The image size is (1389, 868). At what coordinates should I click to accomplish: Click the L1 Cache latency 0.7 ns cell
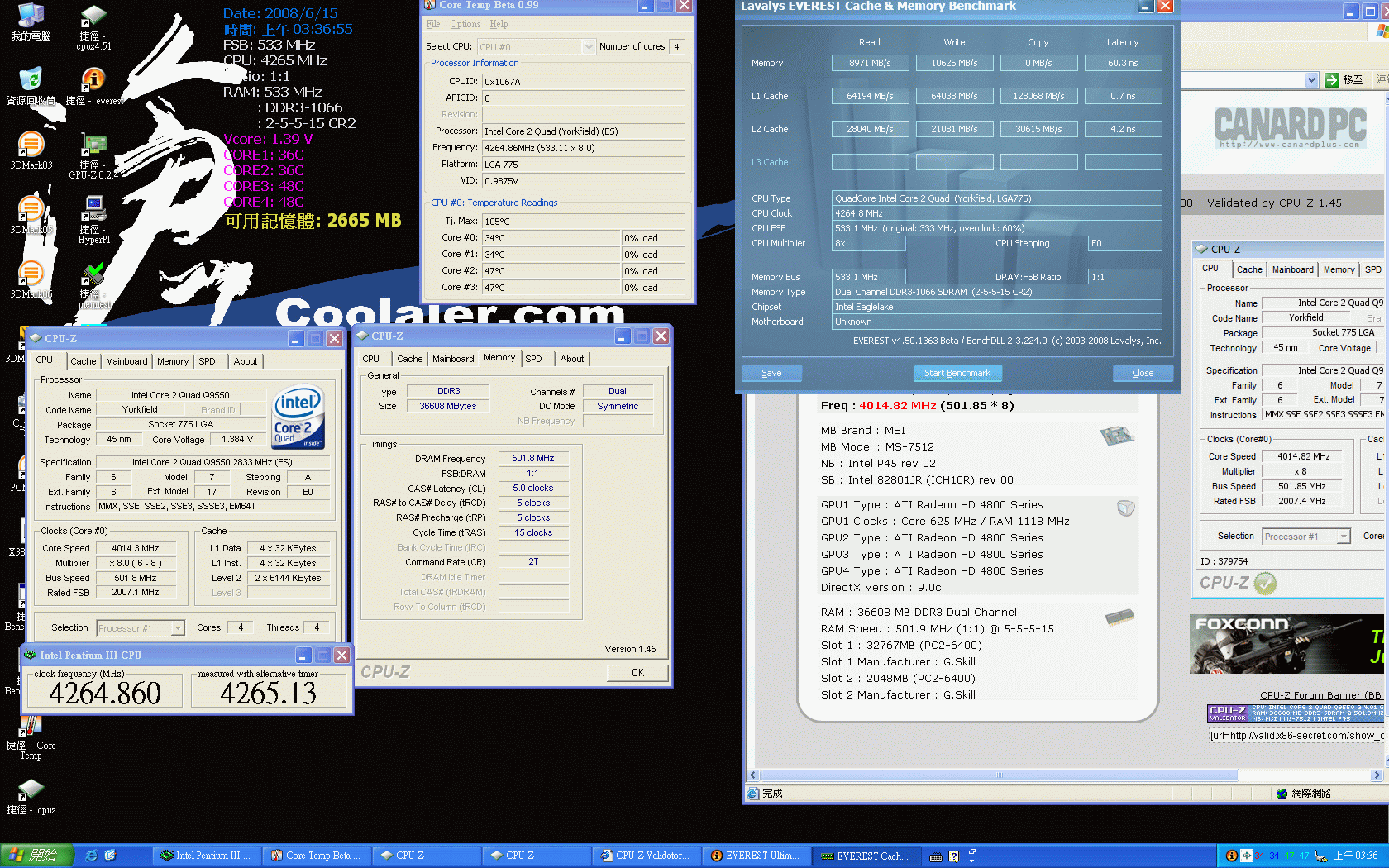coord(1123,96)
